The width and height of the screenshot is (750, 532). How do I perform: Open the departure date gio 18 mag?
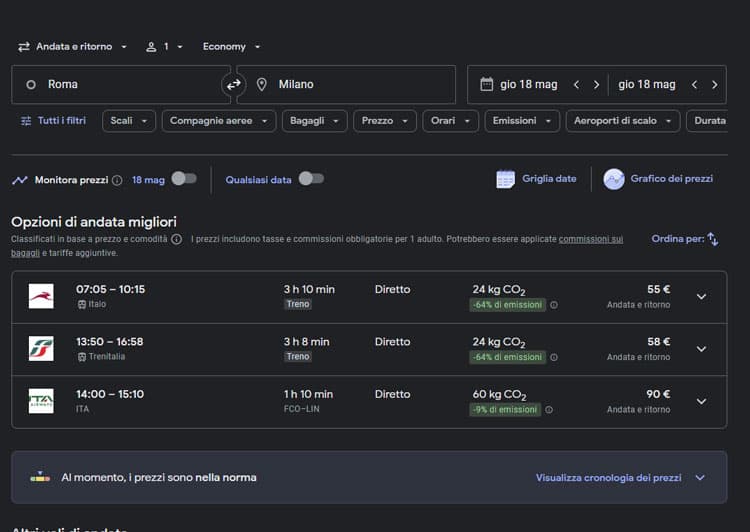[x=529, y=85]
